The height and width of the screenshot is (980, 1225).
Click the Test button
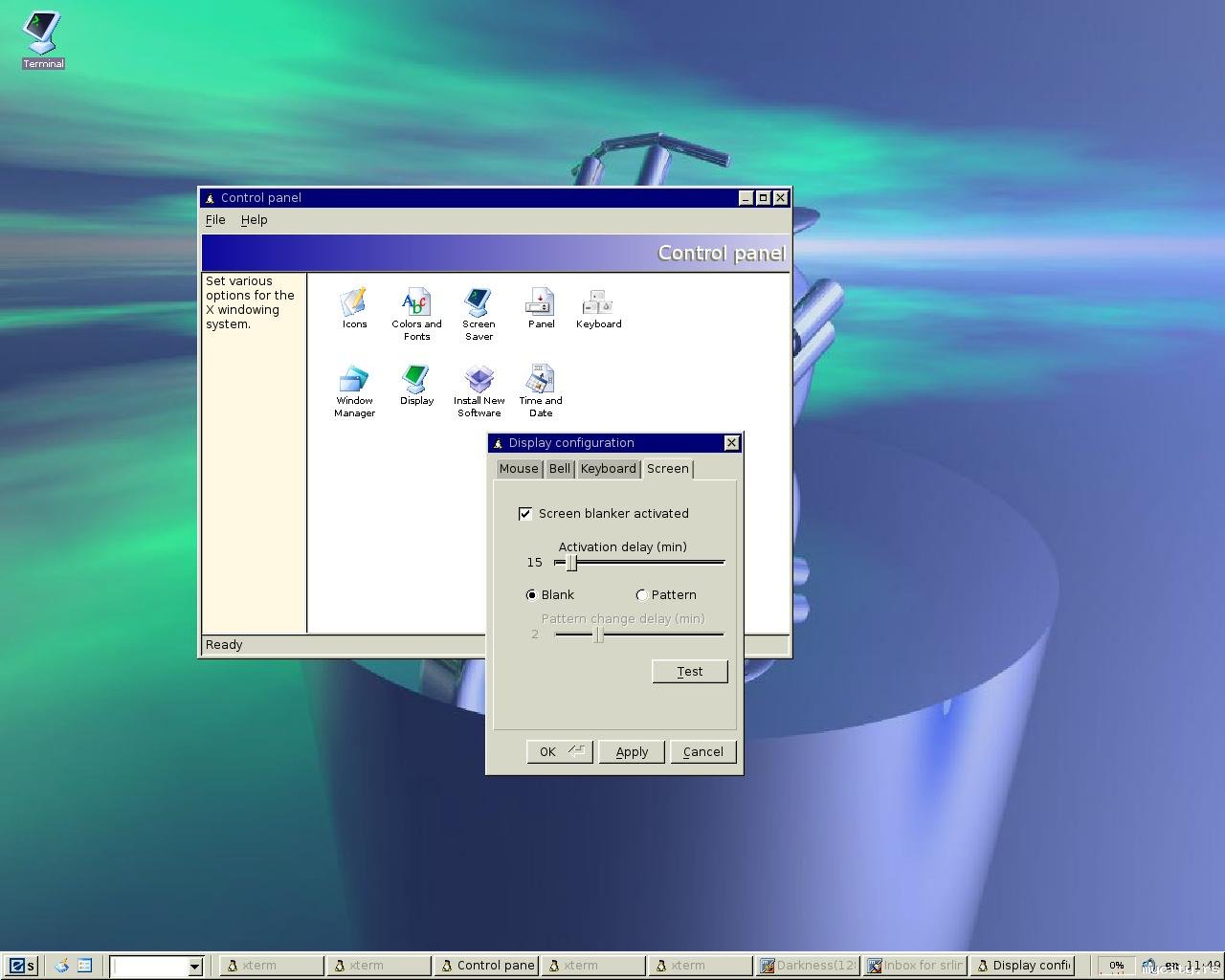pyautogui.click(x=690, y=672)
